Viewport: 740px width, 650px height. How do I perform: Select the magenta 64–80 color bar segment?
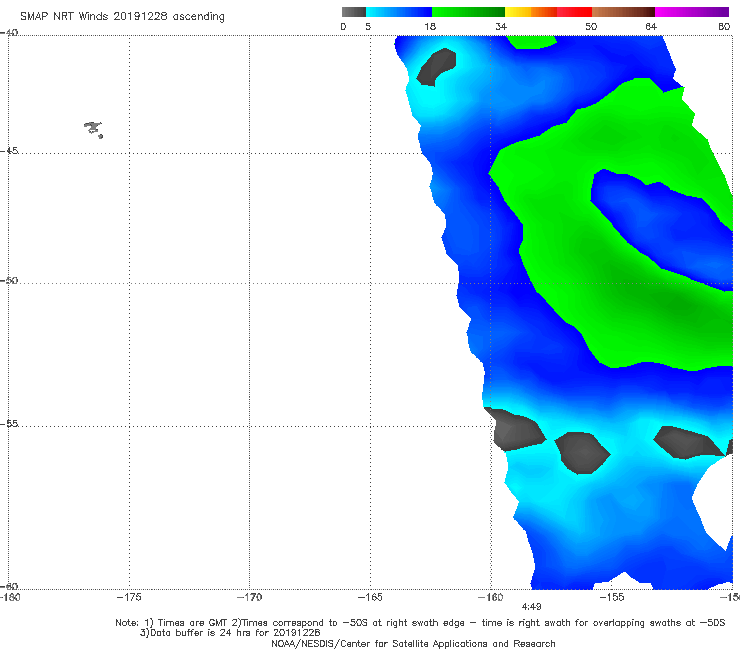pos(692,12)
